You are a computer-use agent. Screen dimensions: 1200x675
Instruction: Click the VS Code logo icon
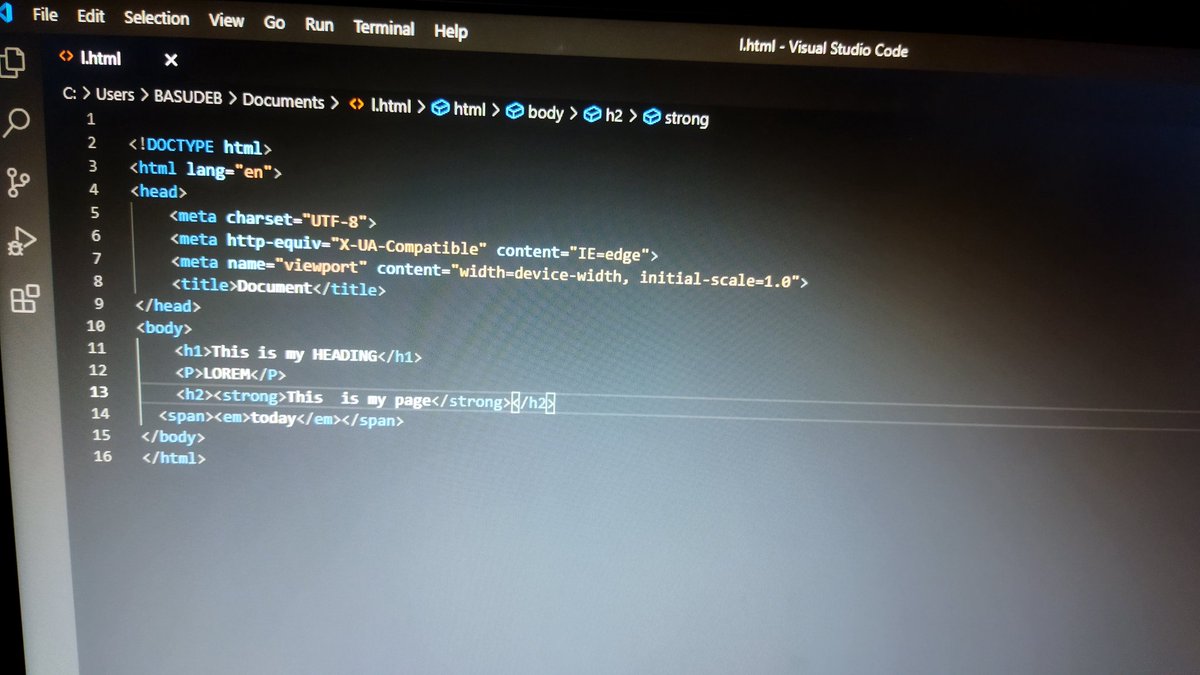pyautogui.click(x=5, y=13)
